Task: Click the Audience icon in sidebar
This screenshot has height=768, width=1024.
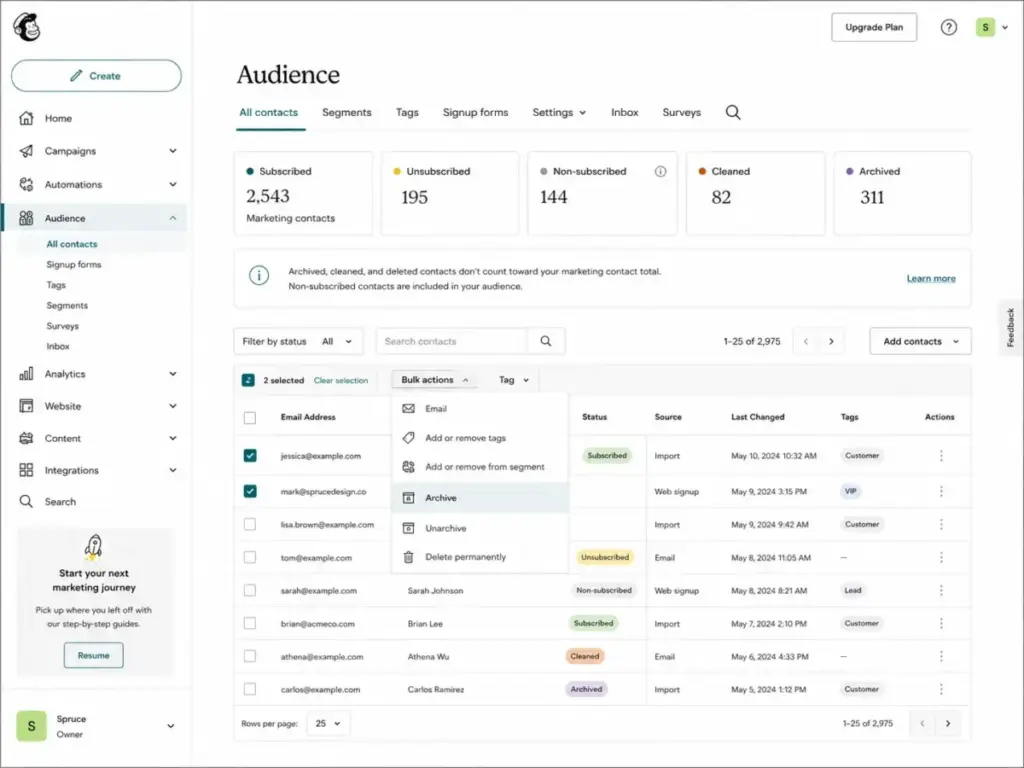Action: [x=26, y=218]
